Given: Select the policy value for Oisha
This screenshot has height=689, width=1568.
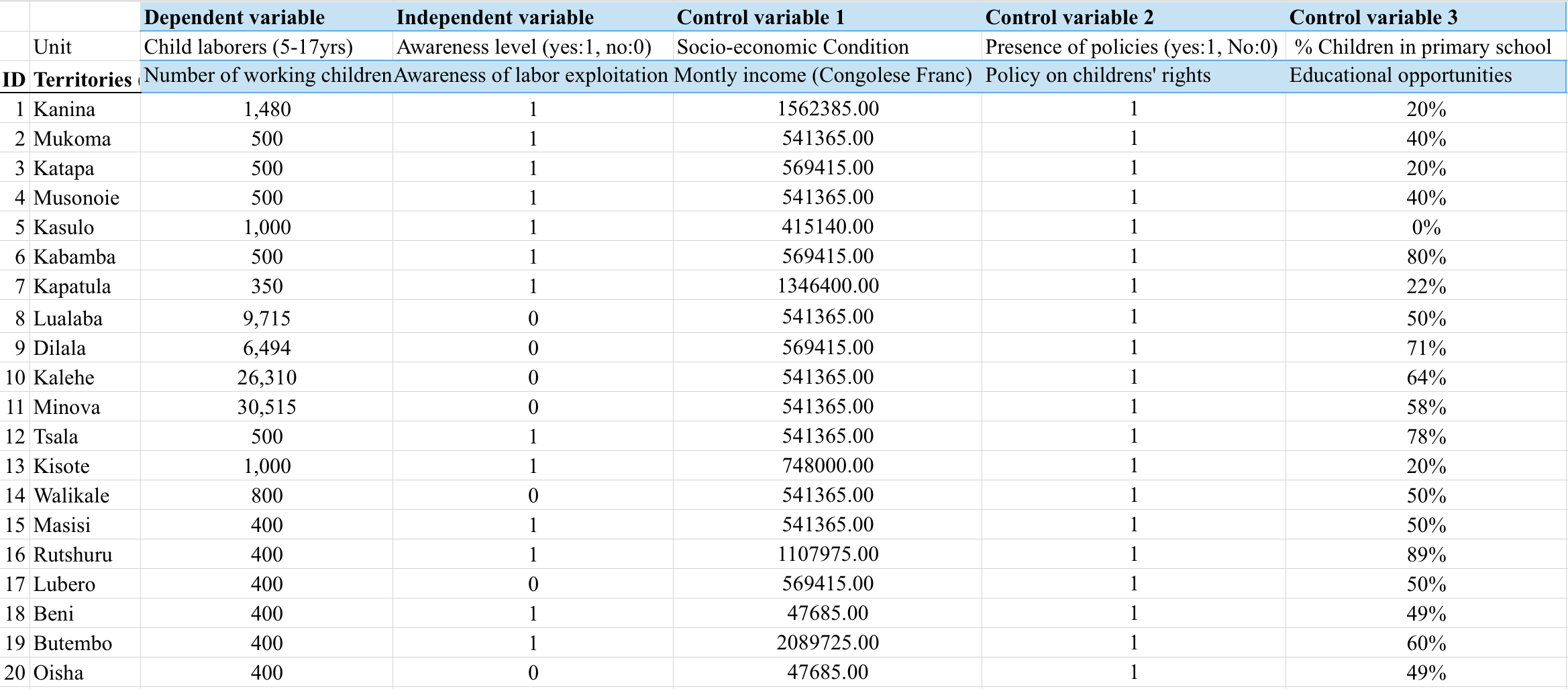Looking at the screenshot, I should coord(1133,672).
